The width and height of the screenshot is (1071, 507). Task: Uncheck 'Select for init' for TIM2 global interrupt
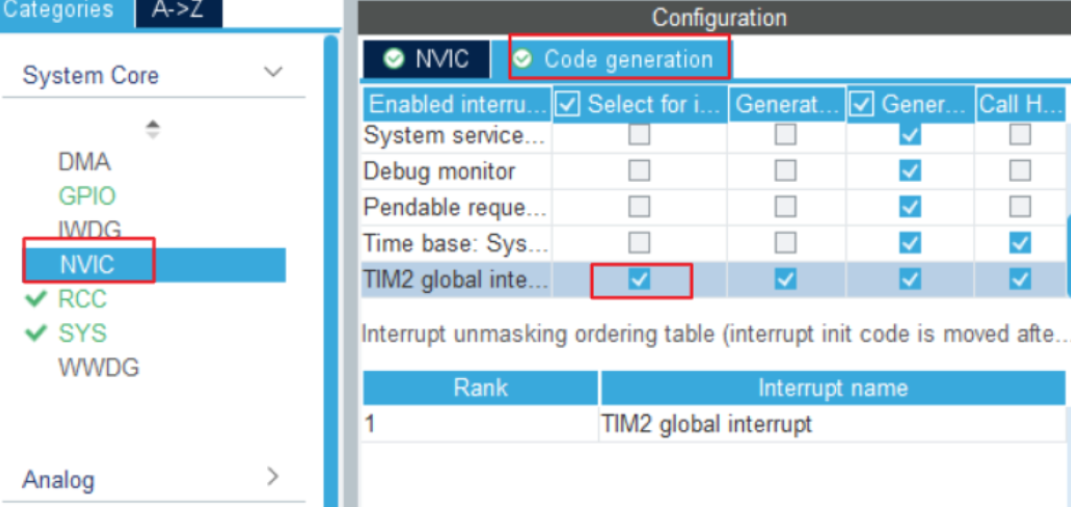639,279
